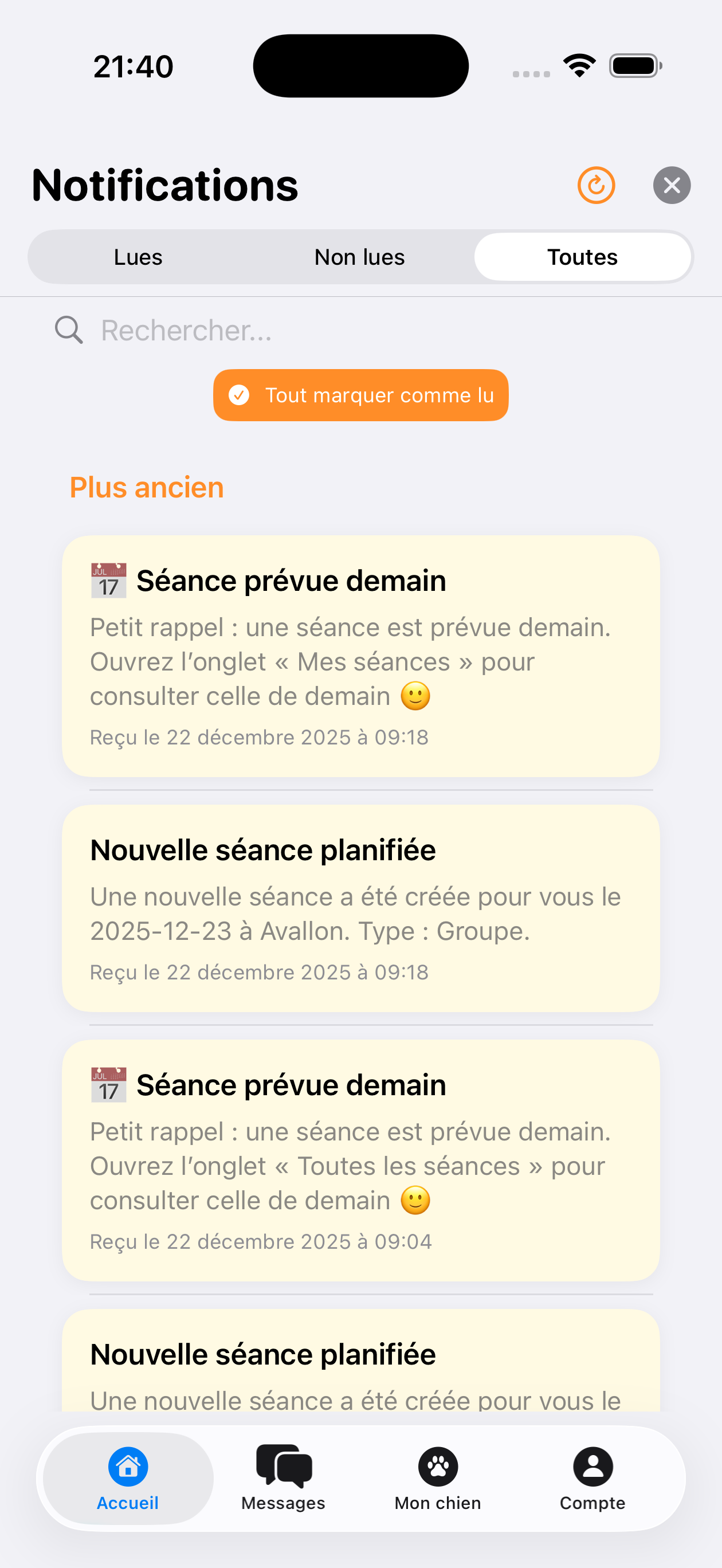Open the partially visible last Nouvelle séance planifiée

(x=360, y=1363)
